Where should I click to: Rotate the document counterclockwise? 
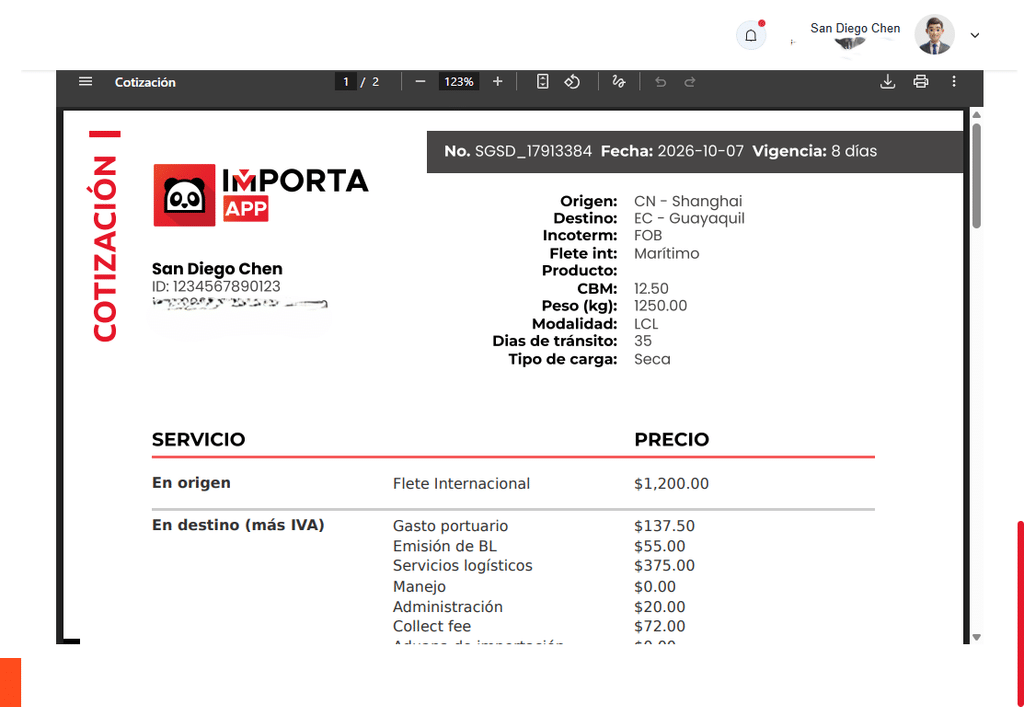pos(572,82)
